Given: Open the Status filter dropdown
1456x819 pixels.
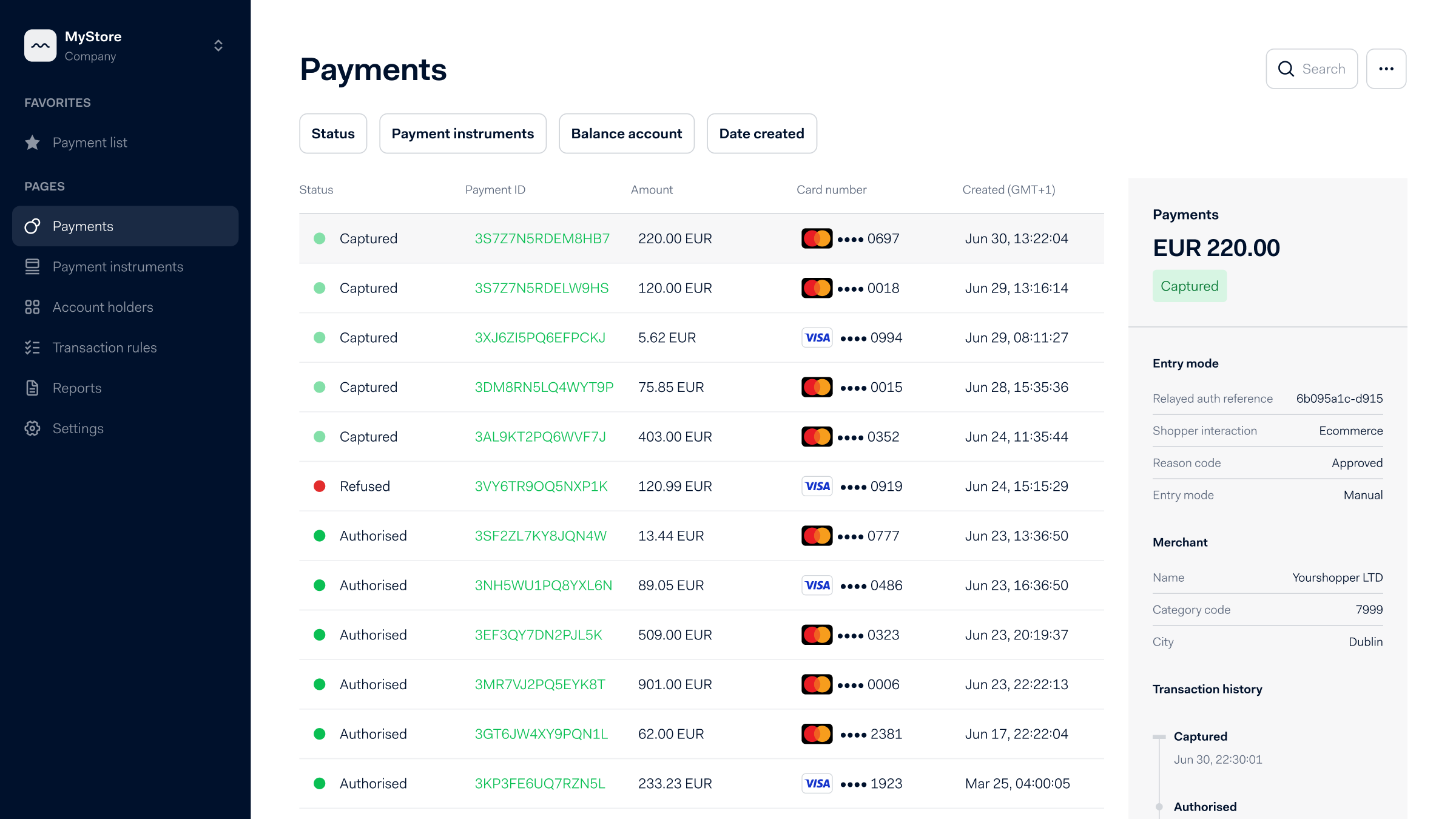Looking at the screenshot, I should pyautogui.click(x=333, y=133).
